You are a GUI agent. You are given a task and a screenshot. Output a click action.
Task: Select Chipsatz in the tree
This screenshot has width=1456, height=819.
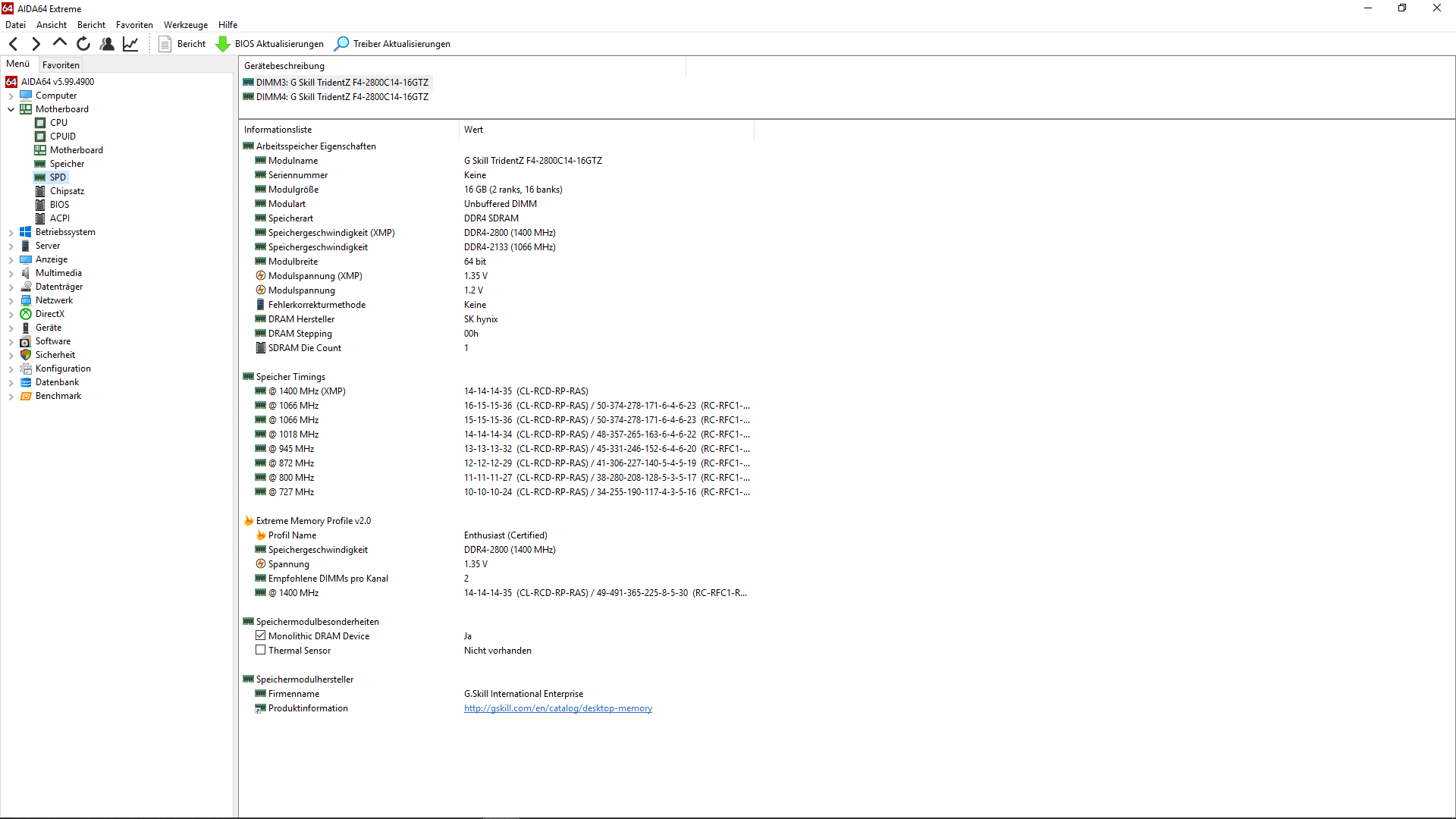(67, 191)
